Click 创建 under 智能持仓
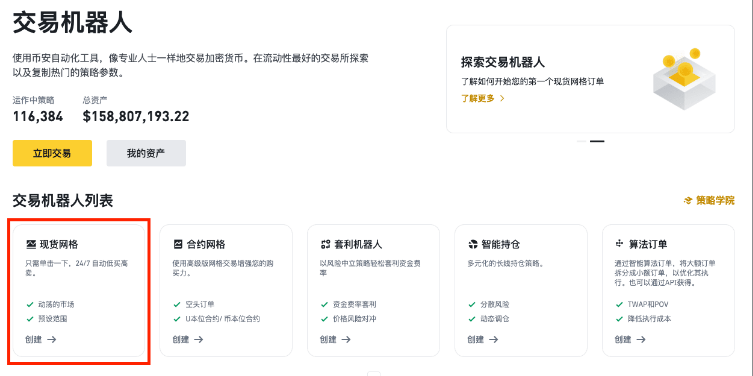This screenshot has width=753, height=376. tap(483, 339)
